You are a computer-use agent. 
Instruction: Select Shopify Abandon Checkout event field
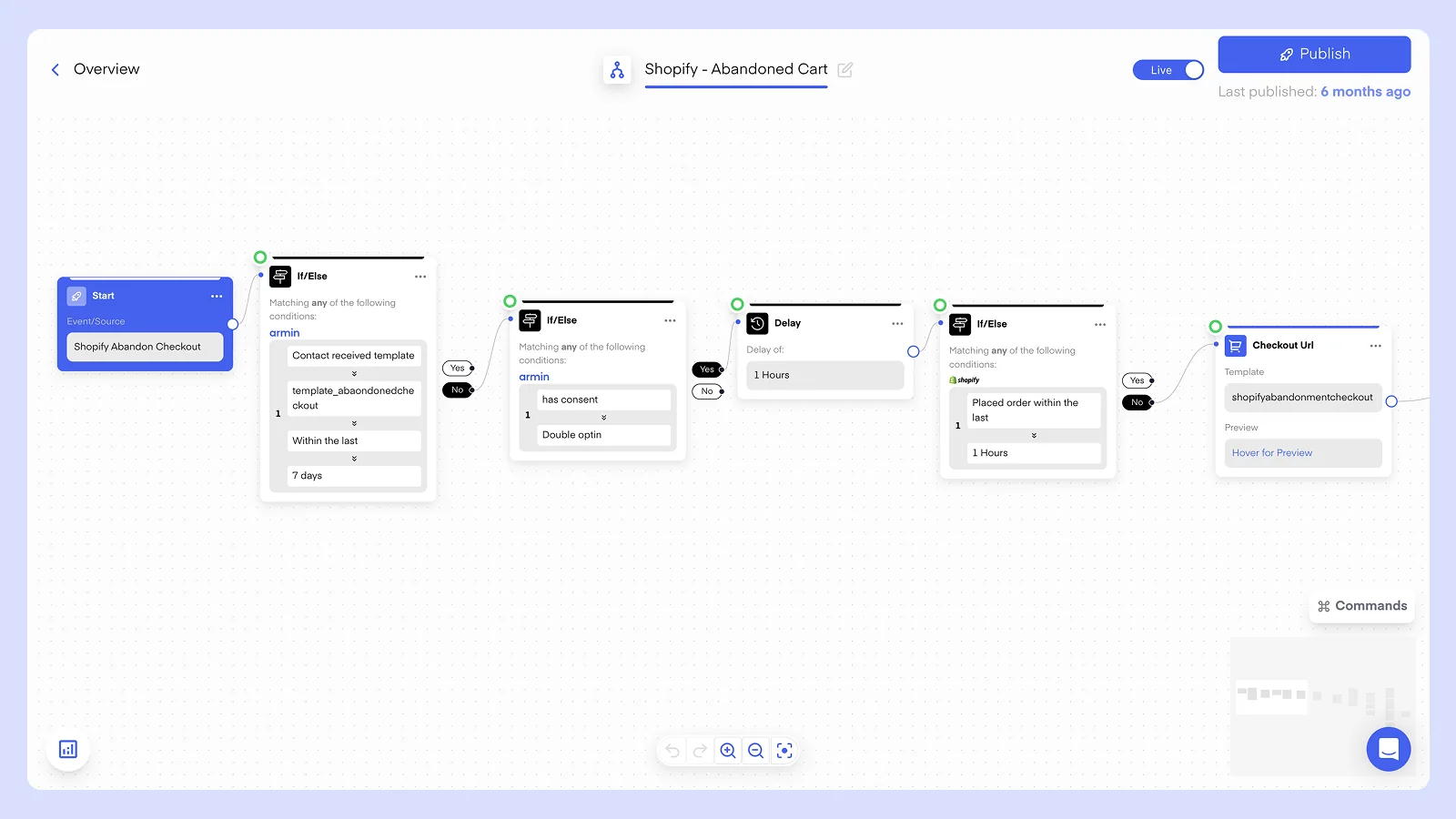pyautogui.click(x=145, y=347)
